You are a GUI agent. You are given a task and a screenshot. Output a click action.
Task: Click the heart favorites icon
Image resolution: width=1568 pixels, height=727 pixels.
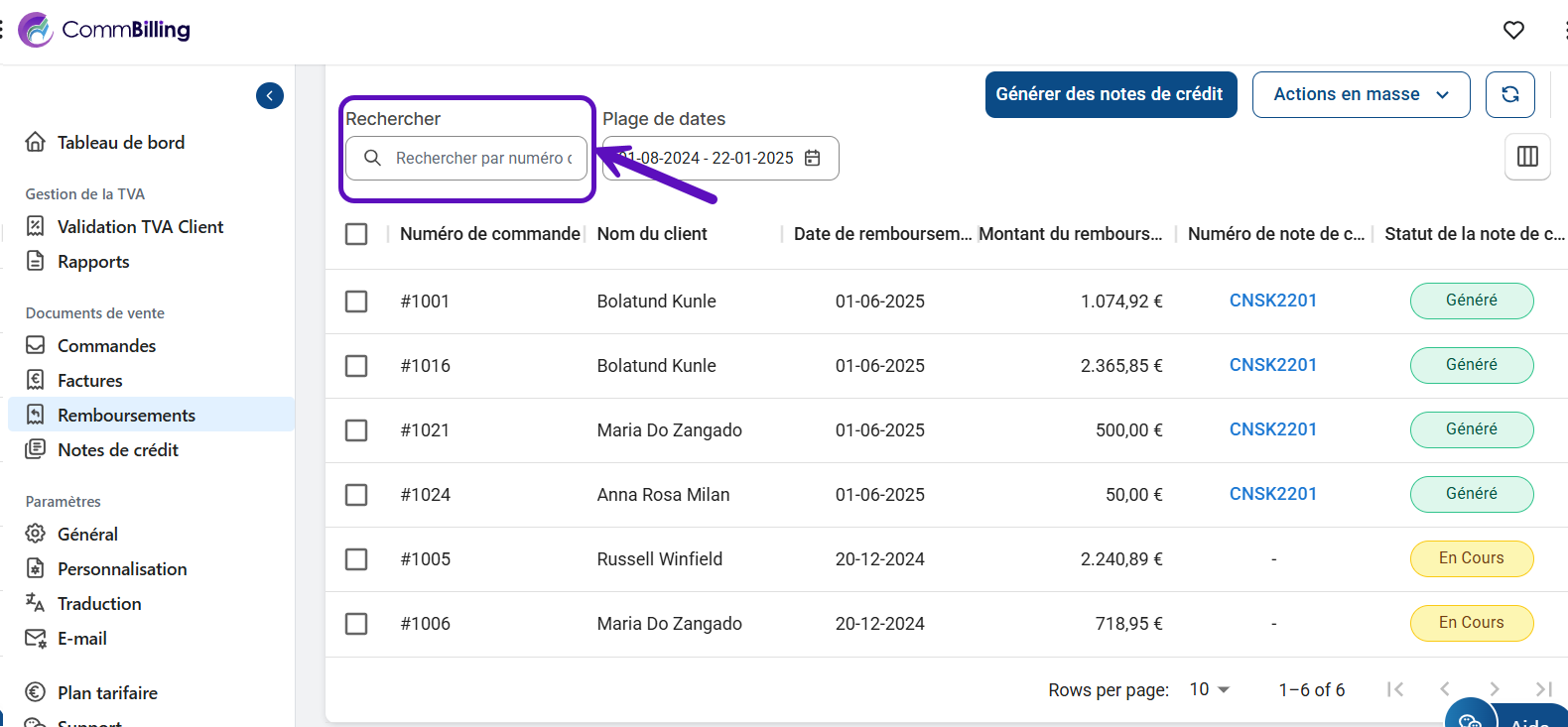pos(1512,30)
